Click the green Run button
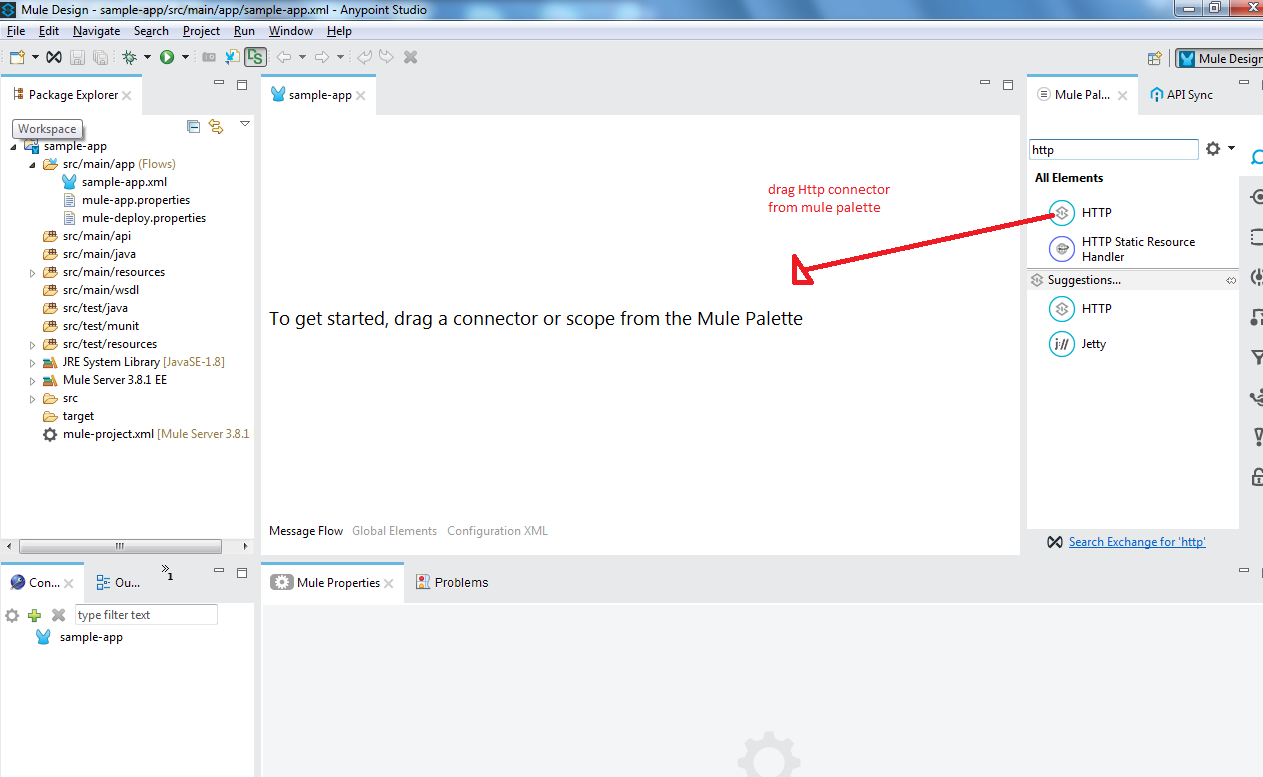The width and height of the screenshot is (1263, 777). 167,58
